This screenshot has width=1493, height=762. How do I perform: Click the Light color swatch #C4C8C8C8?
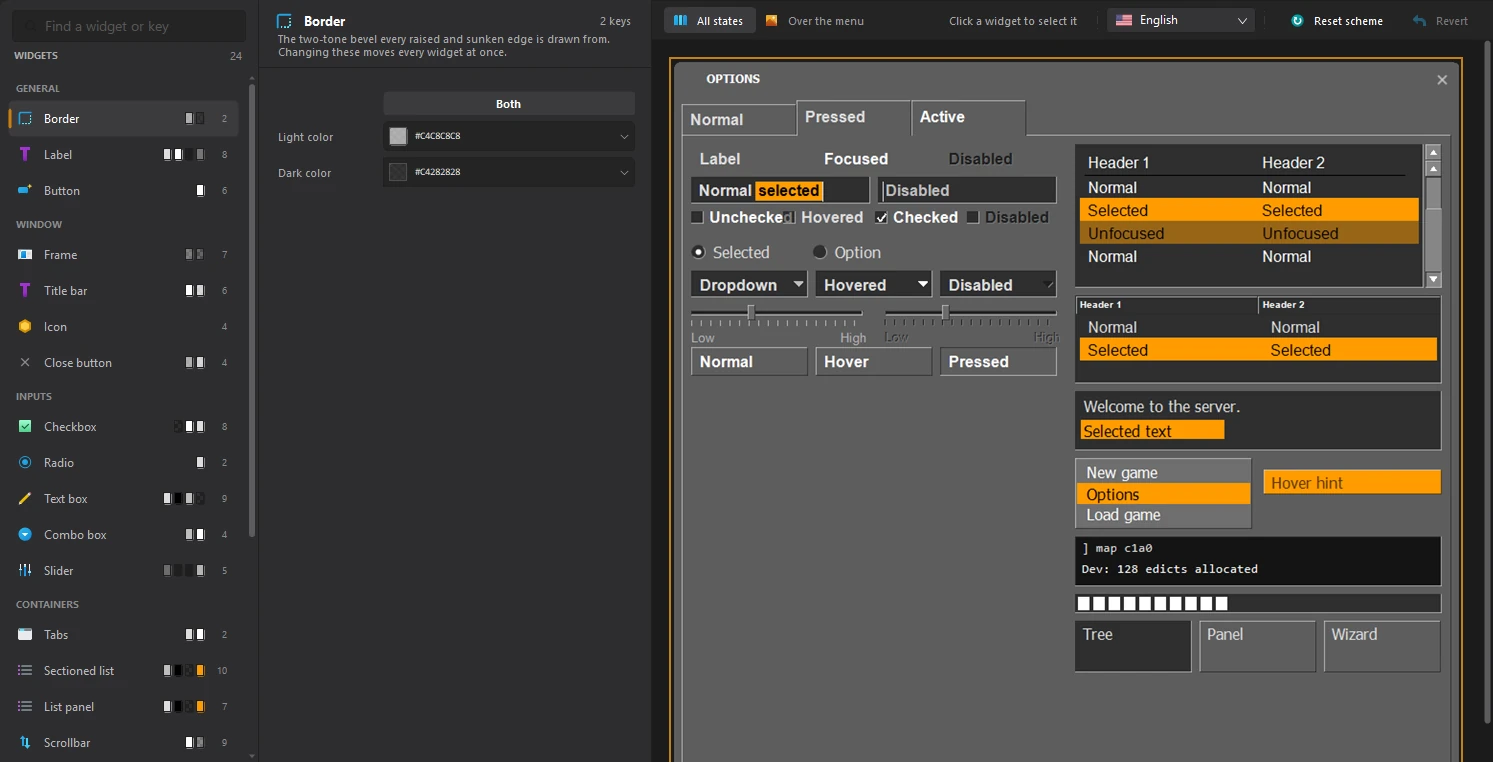tap(398, 136)
